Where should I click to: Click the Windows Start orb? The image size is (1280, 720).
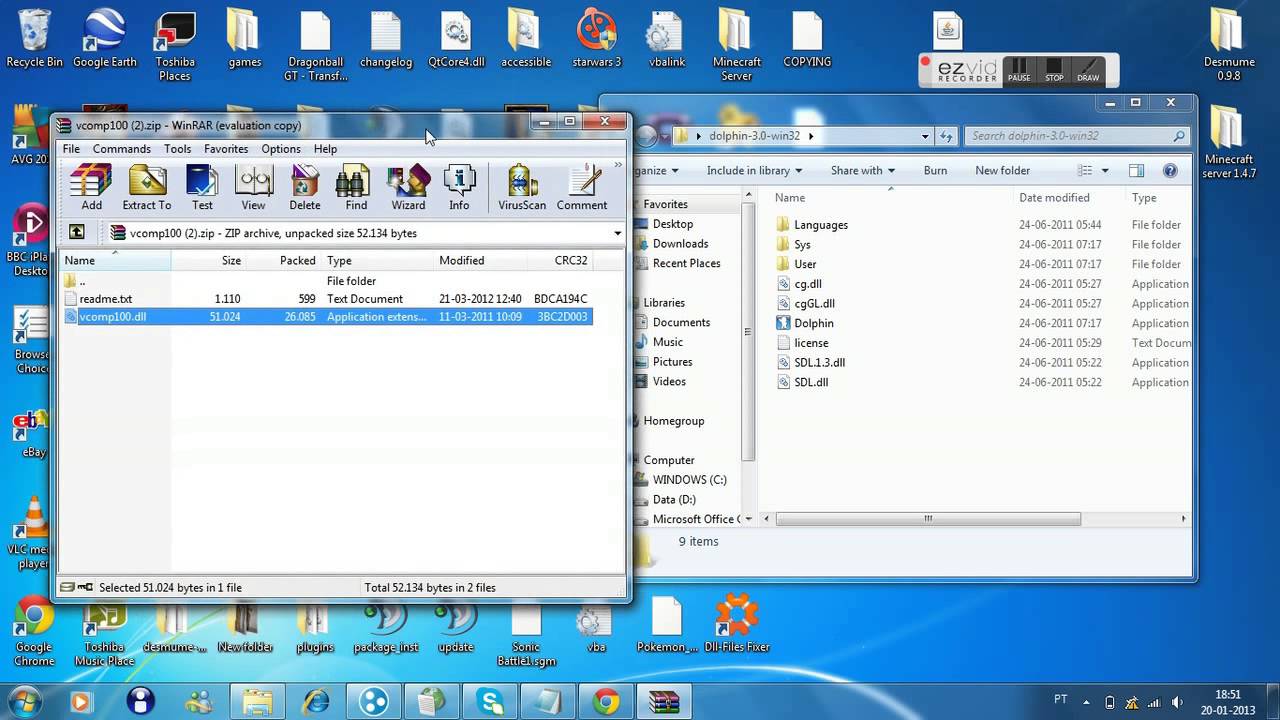click(23, 701)
